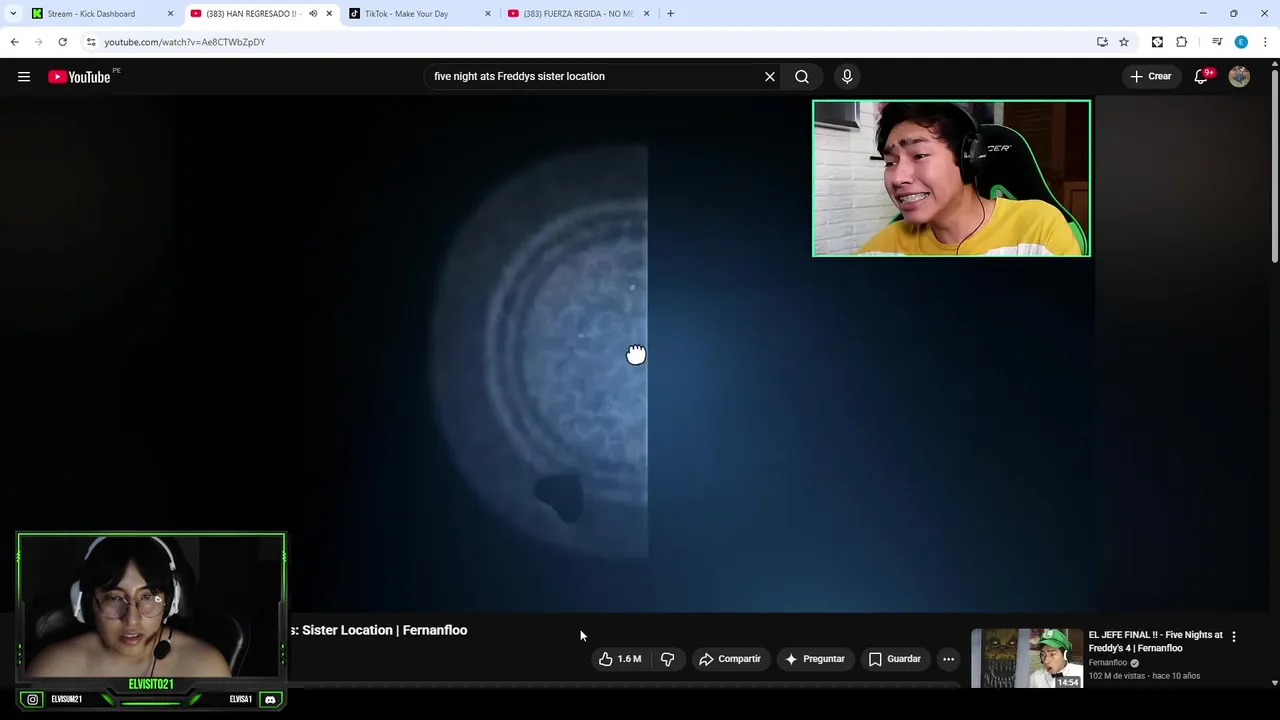
Task: Open EL JEFE FINAL video title link
Action: 1156,641
